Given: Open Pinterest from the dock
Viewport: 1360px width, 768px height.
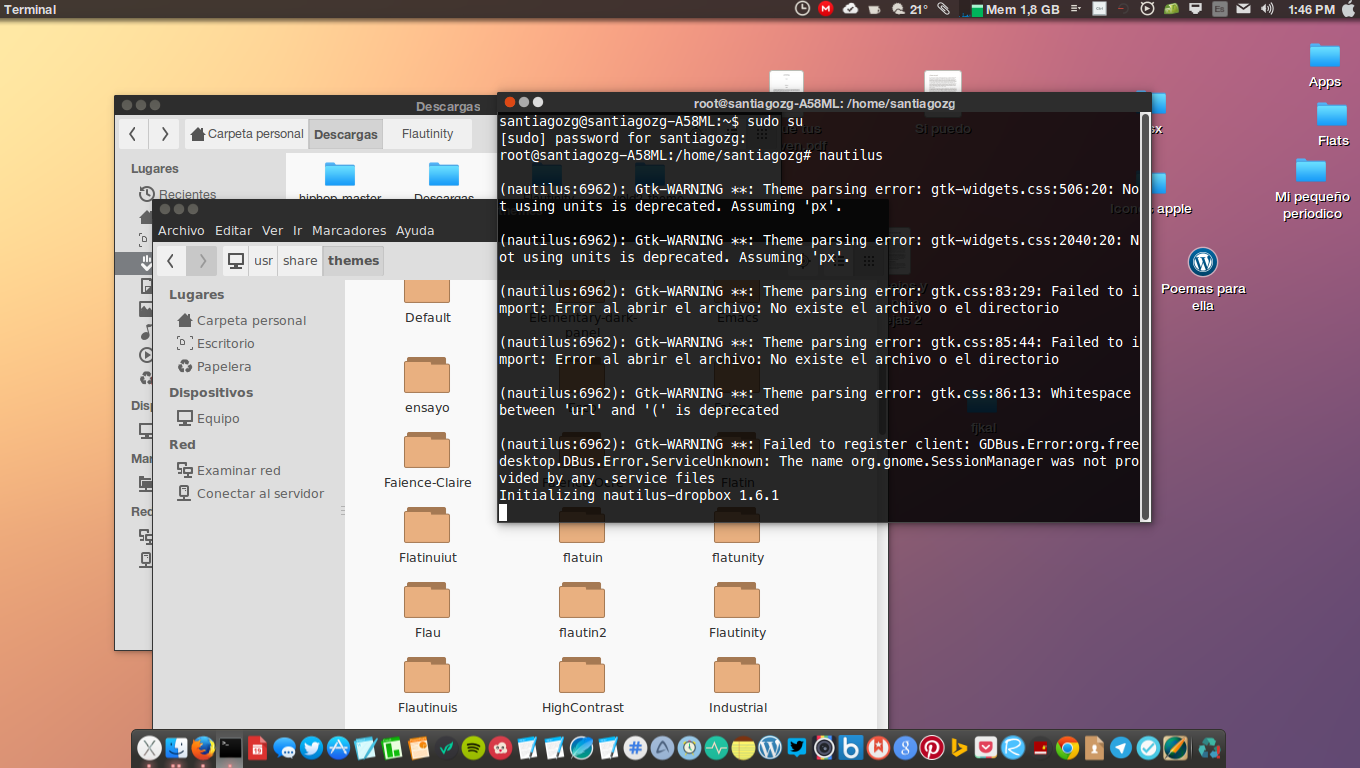Looking at the screenshot, I should 932,747.
